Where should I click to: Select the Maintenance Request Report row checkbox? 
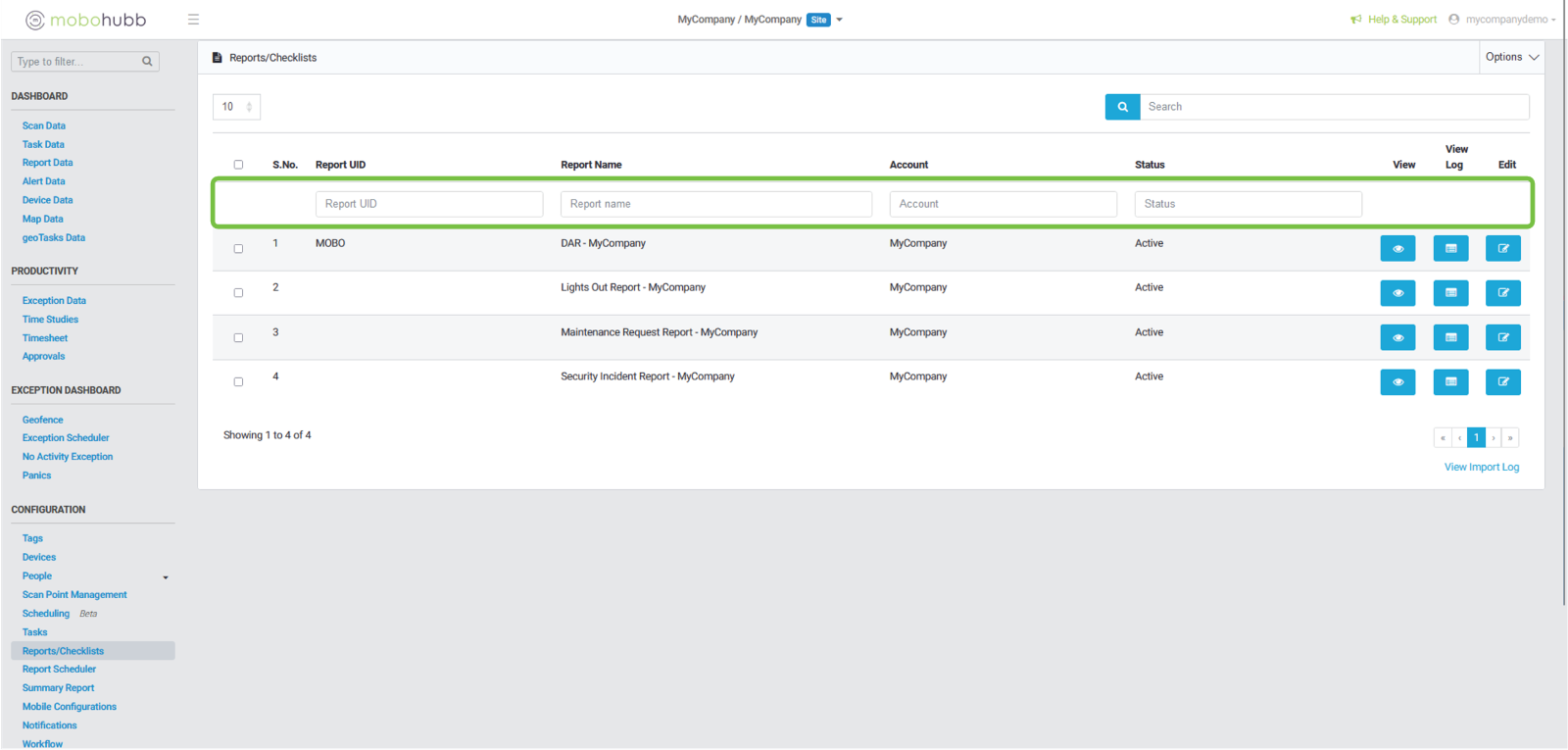click(238, 337)
